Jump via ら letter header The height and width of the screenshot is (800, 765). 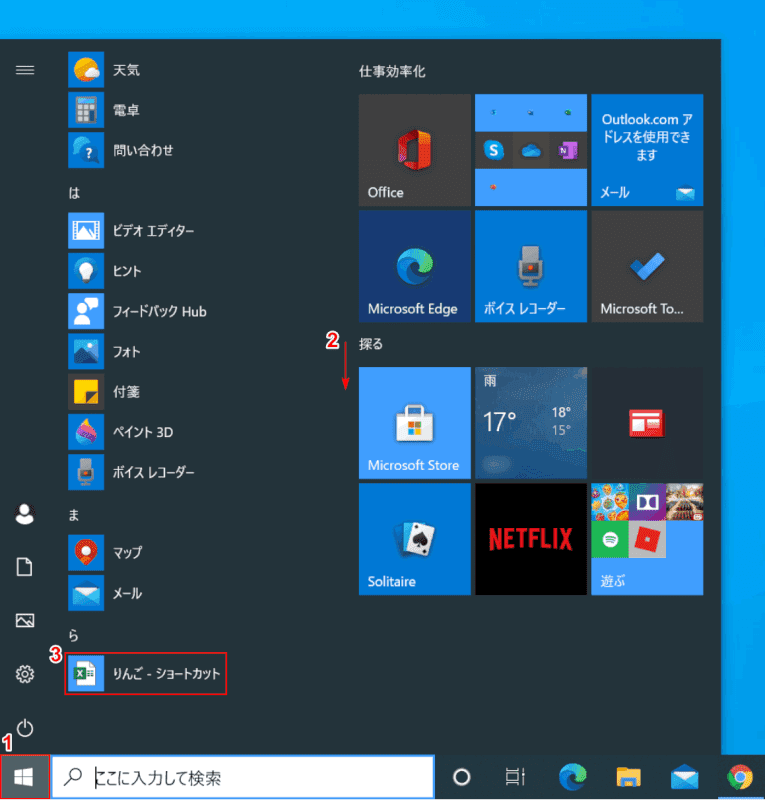[74, 635]
